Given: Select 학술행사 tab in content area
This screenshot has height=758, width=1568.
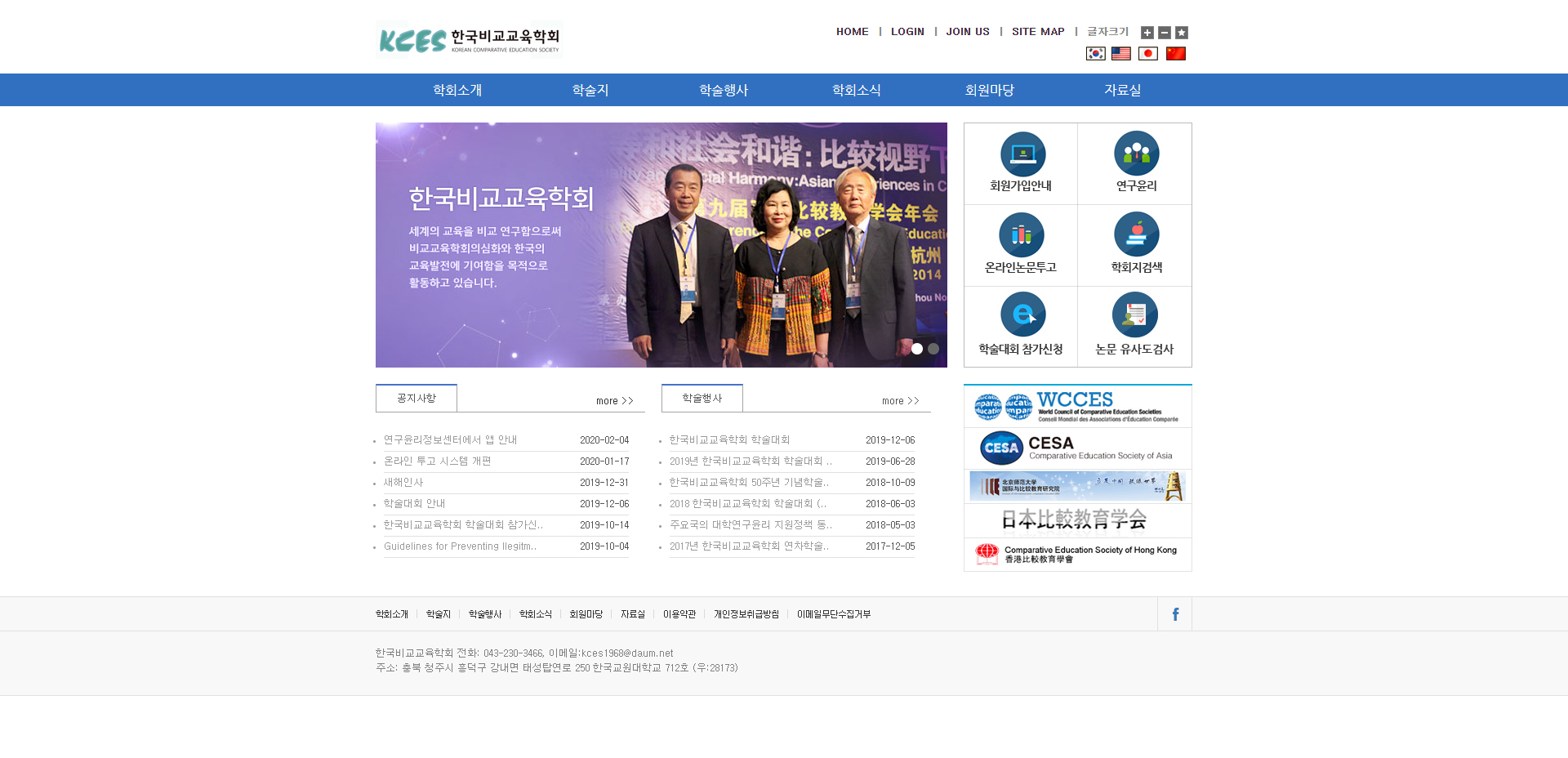Looking at the screenshot, I should tap(702, 398).
